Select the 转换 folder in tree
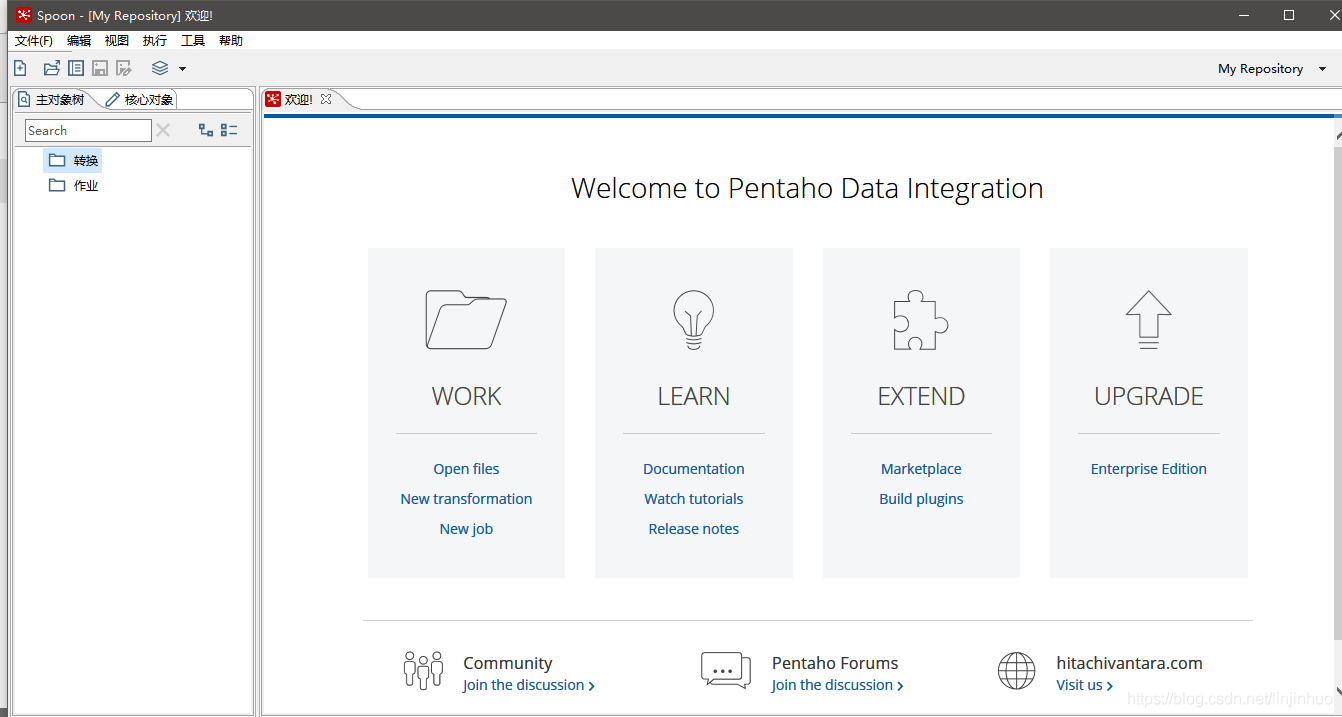The image size is (1342, 717). coord(73,160)
